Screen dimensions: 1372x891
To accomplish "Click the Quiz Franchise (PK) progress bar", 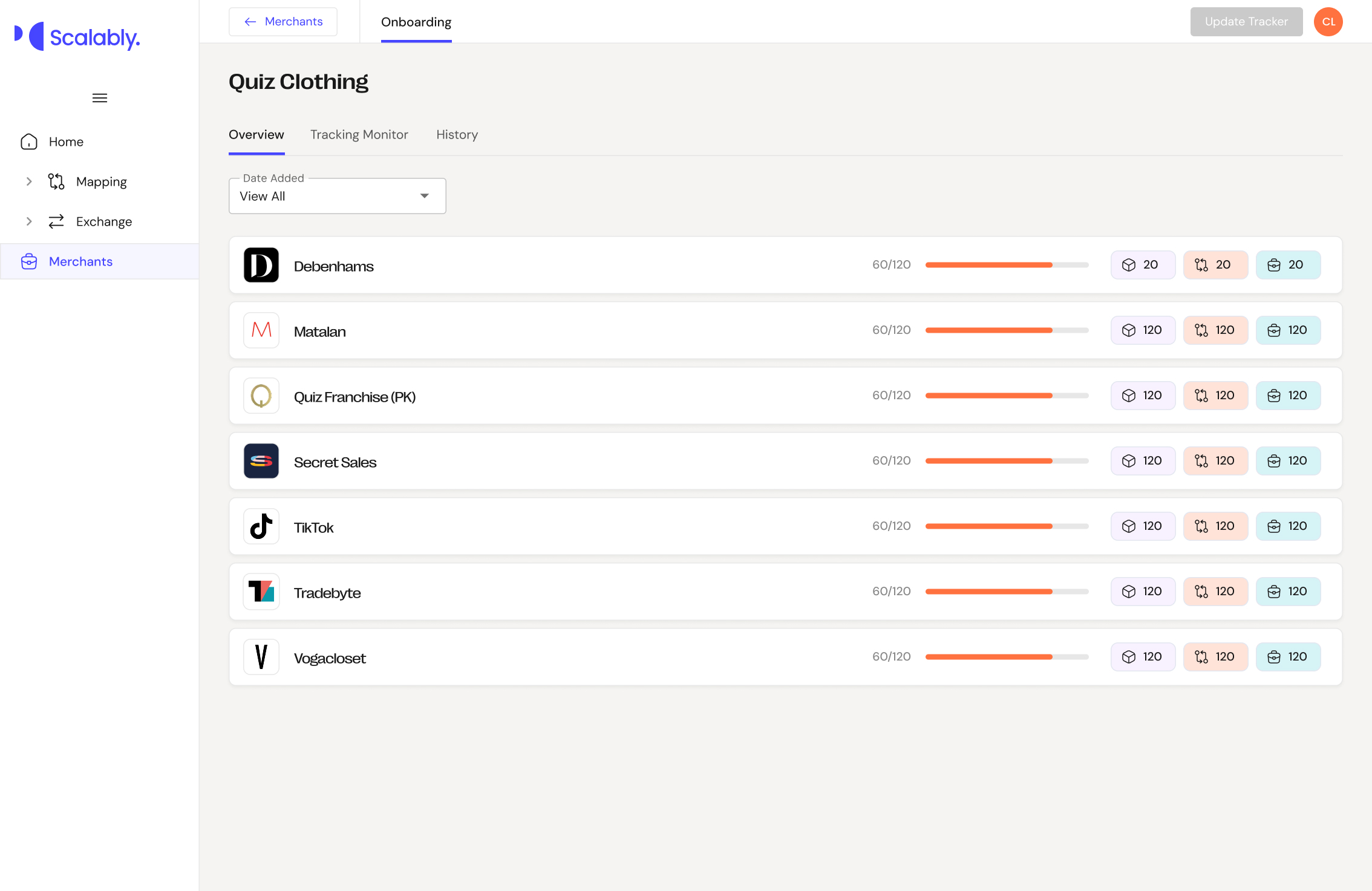I will pos(1007,396).
